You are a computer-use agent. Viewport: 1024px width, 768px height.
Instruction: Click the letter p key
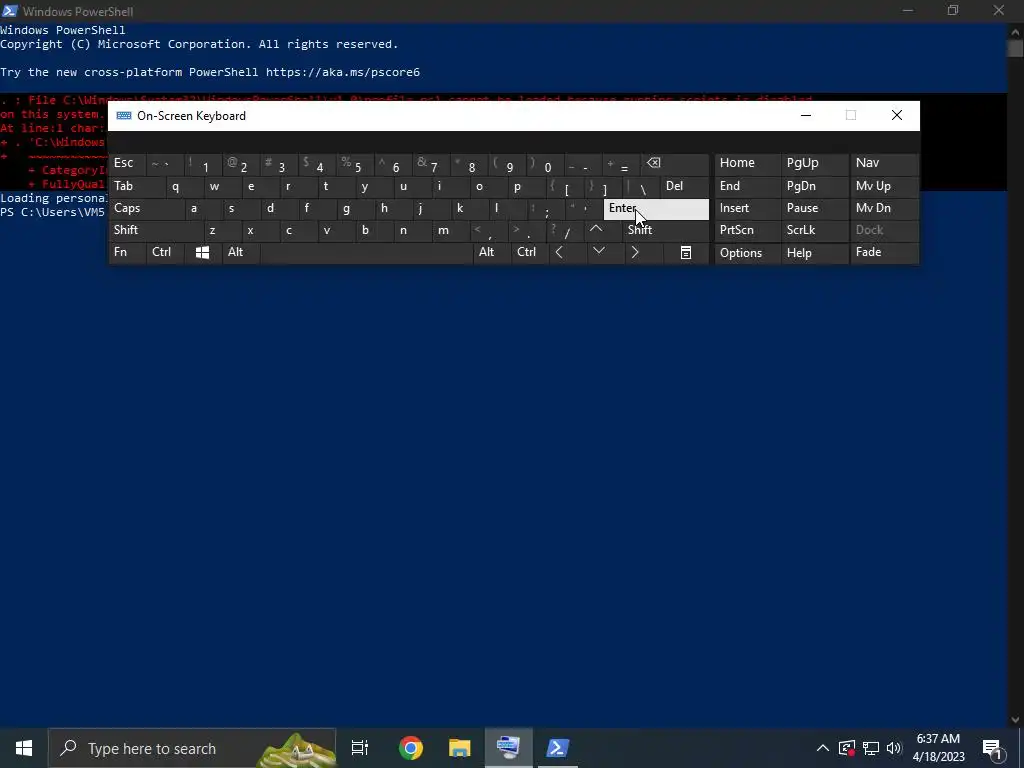pos(526,186)
